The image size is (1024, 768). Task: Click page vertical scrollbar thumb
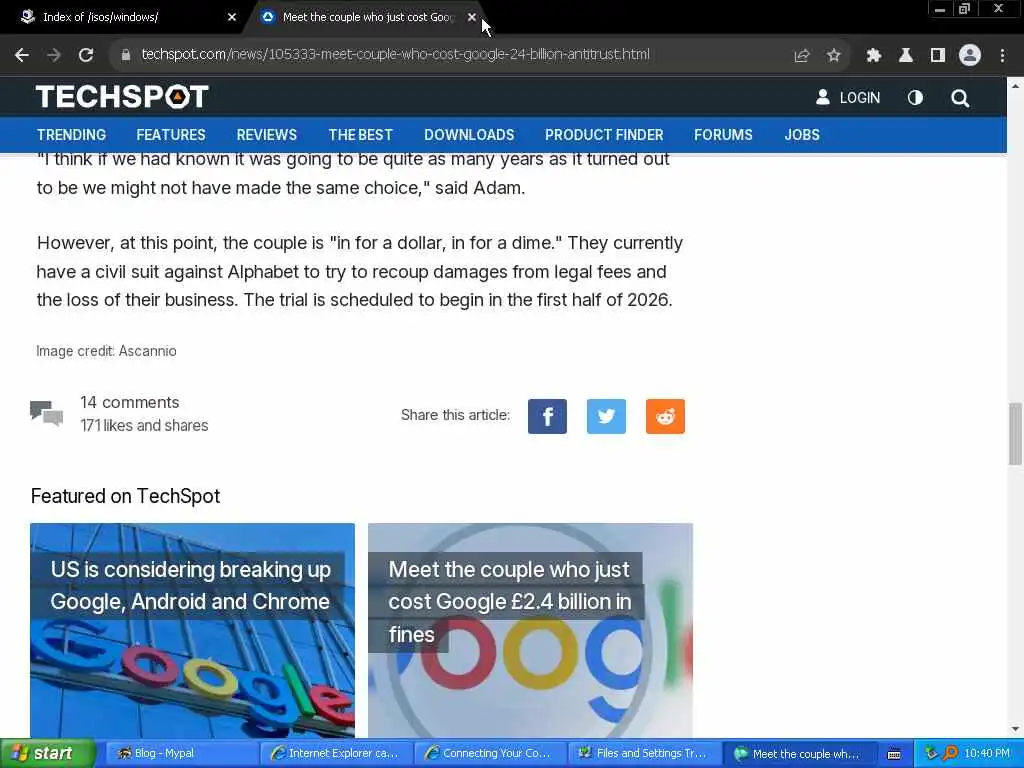[x=1015, y=434]
